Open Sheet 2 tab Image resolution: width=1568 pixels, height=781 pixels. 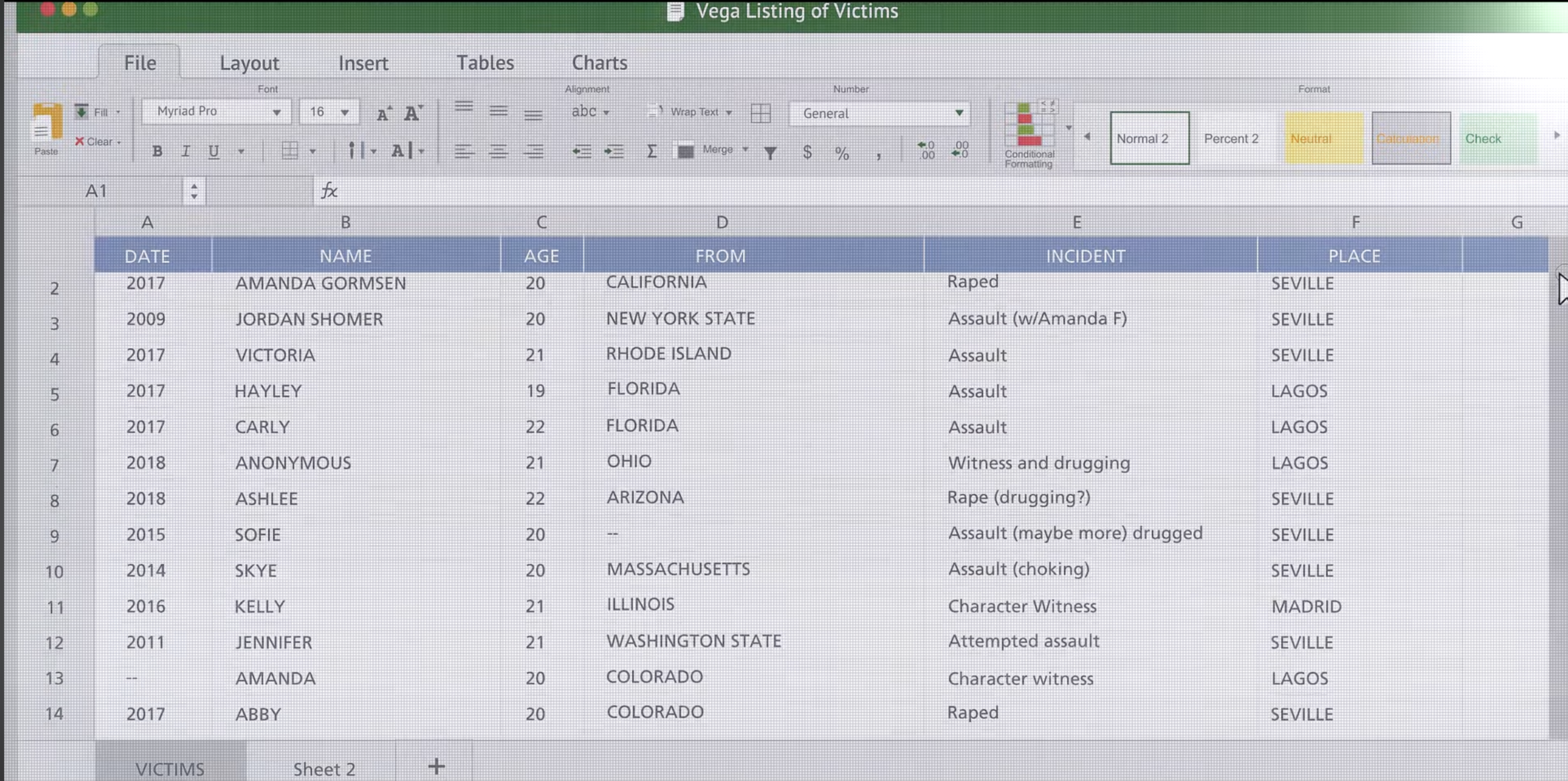click(x=324, y=768)
